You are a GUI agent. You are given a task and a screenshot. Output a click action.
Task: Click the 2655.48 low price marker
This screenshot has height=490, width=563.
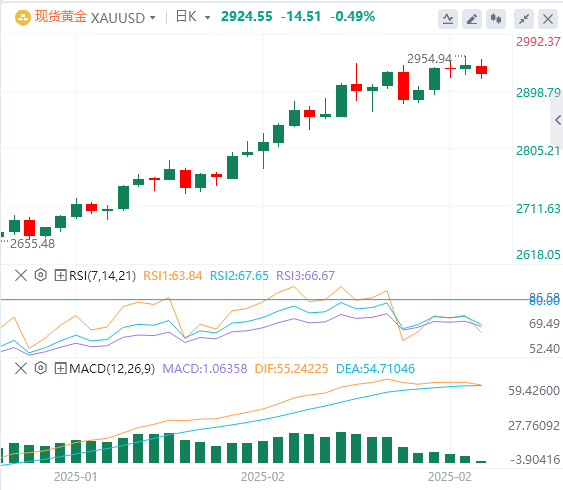32,244
